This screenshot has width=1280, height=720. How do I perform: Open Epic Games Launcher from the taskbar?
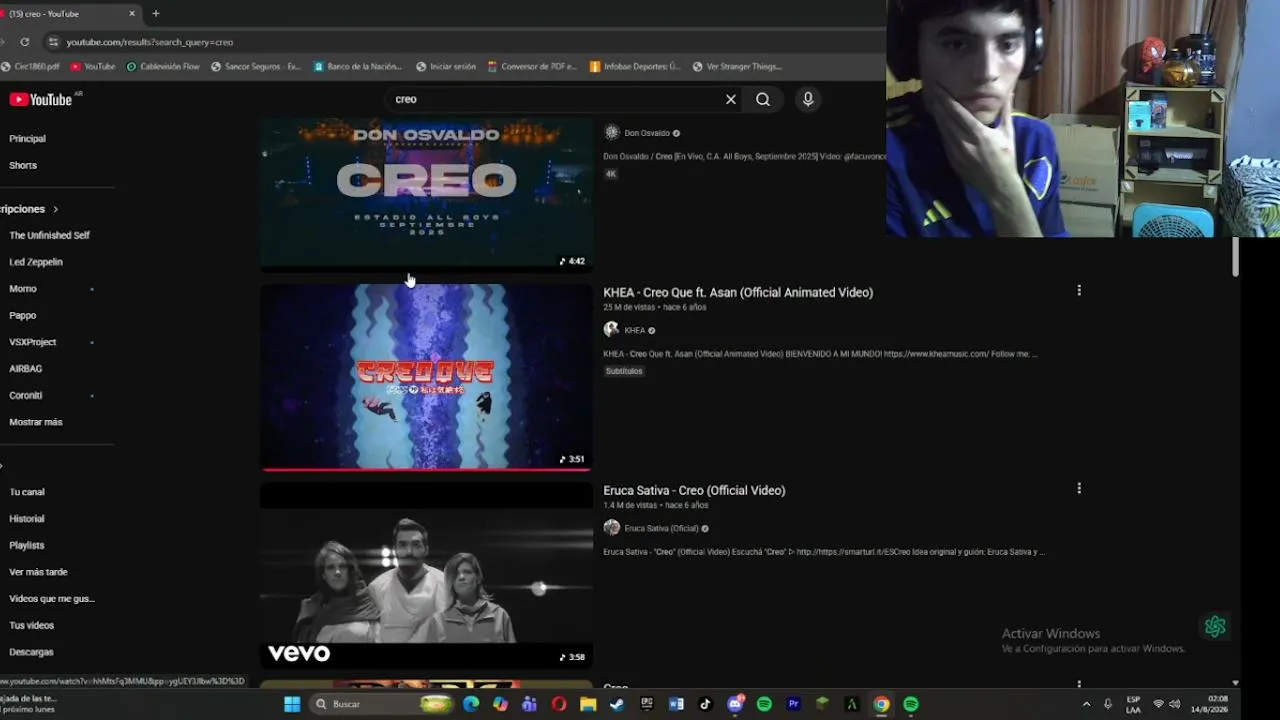[x=647, y=704]
